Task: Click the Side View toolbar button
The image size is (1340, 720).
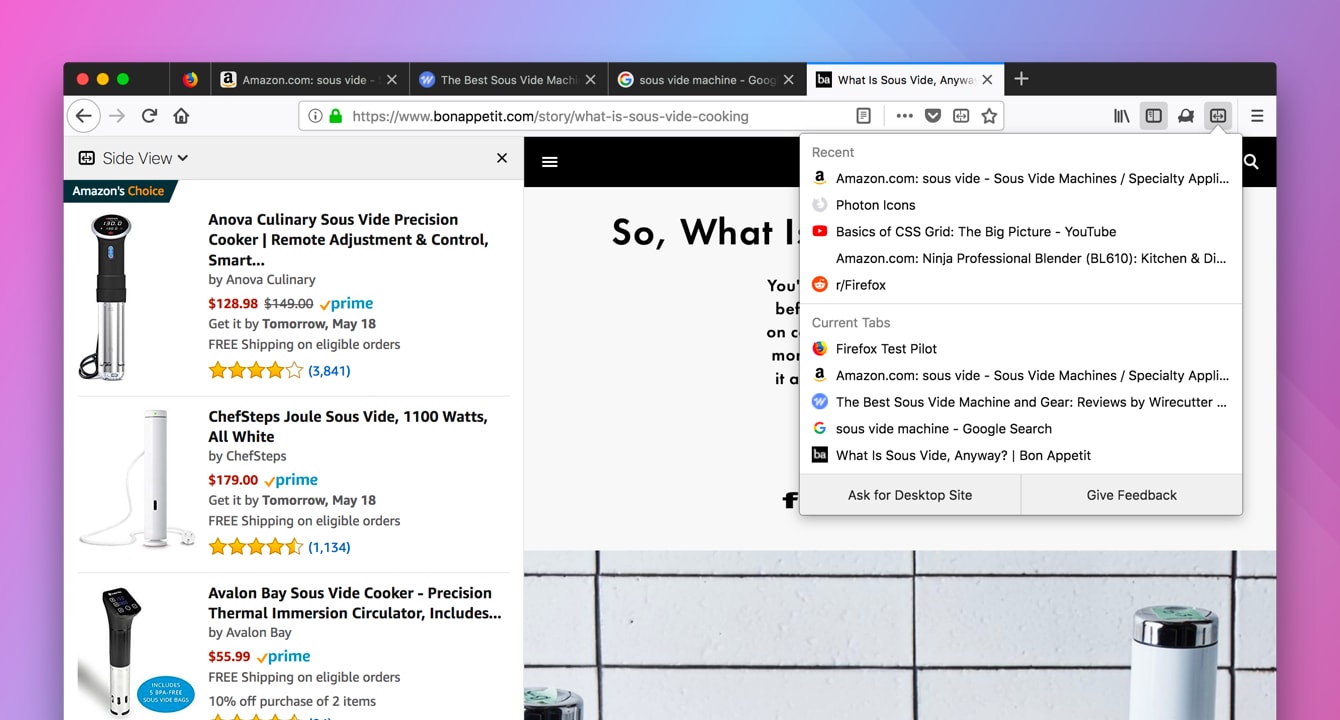Action: (1218, 116)
